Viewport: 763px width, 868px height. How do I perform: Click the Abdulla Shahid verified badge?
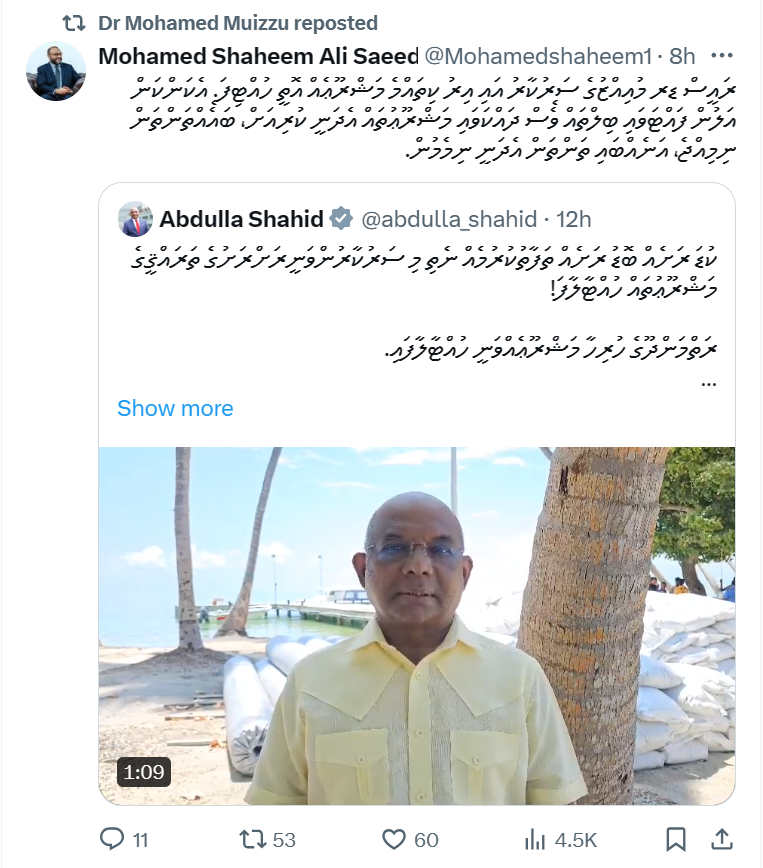point(341,219)
